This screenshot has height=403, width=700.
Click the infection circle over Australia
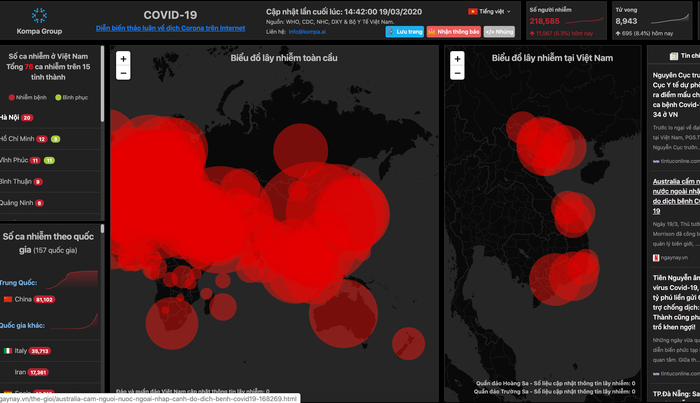[343, 313]
